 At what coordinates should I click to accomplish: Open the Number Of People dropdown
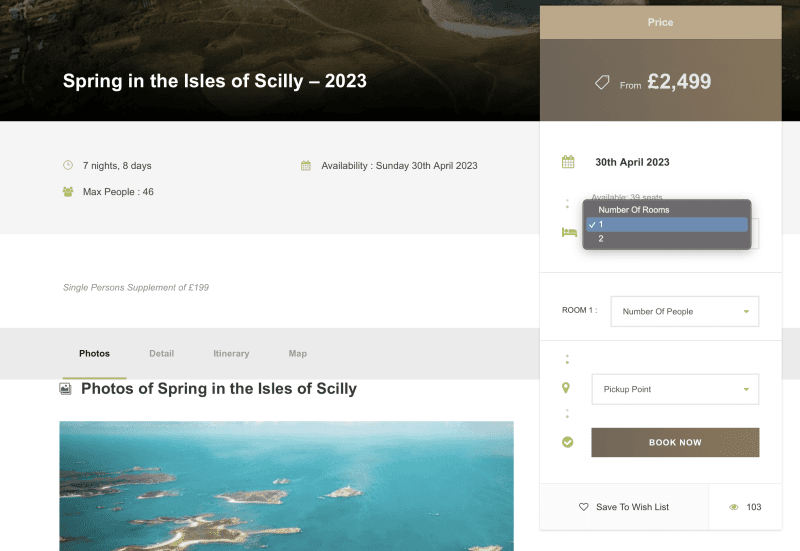[x=684, y=311]
